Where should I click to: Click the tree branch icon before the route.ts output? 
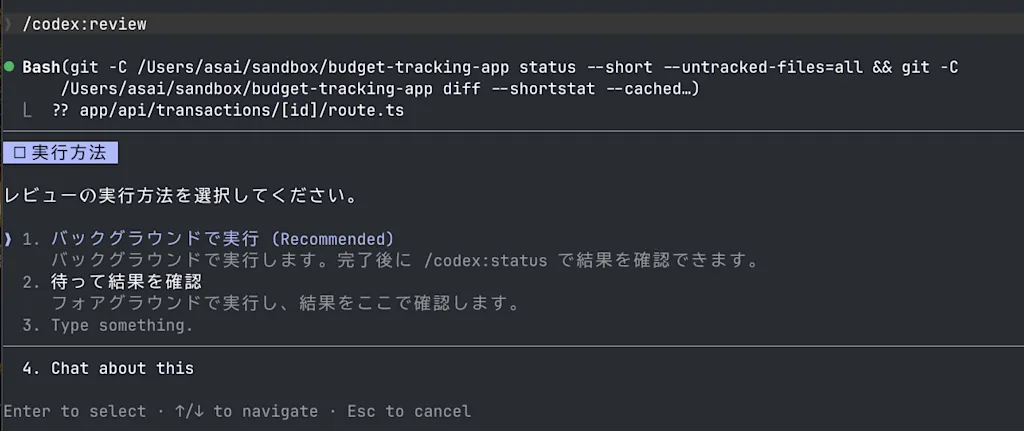(27, 111)
